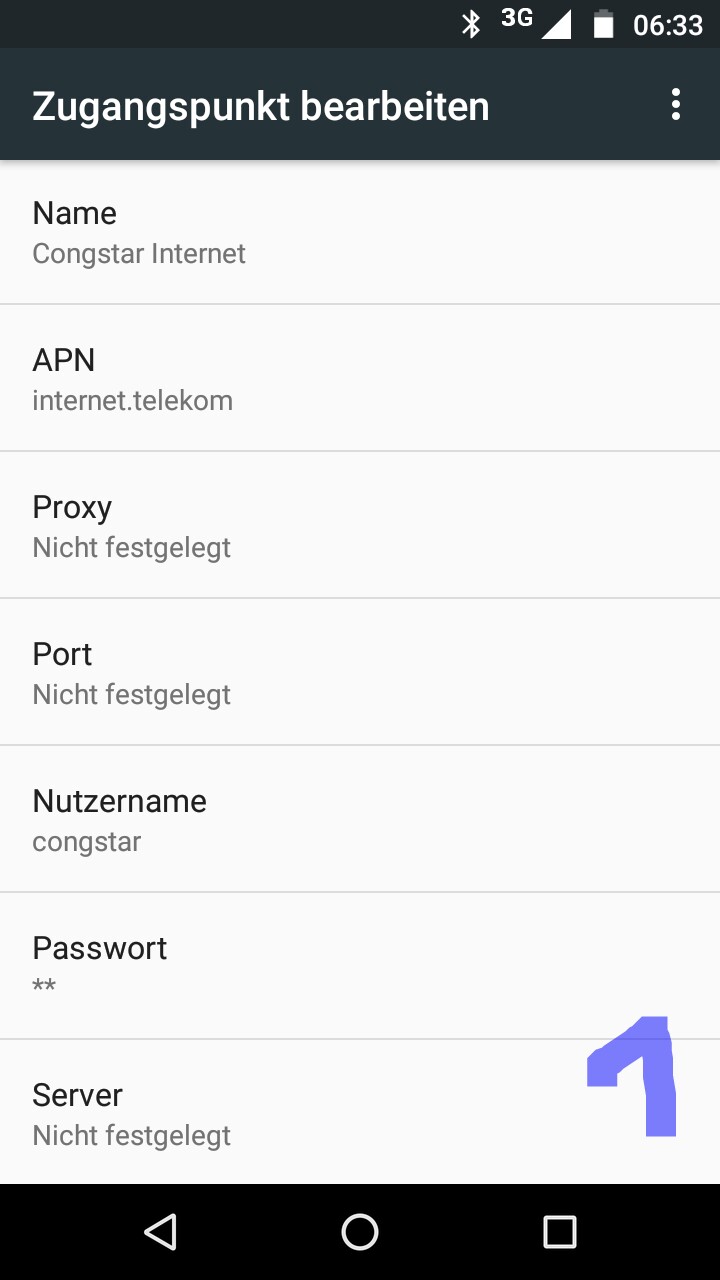Tap the Proxy value Nicht festgelegt
Image resolution: width=720 pixels, height=1280 pixels.
131,548
